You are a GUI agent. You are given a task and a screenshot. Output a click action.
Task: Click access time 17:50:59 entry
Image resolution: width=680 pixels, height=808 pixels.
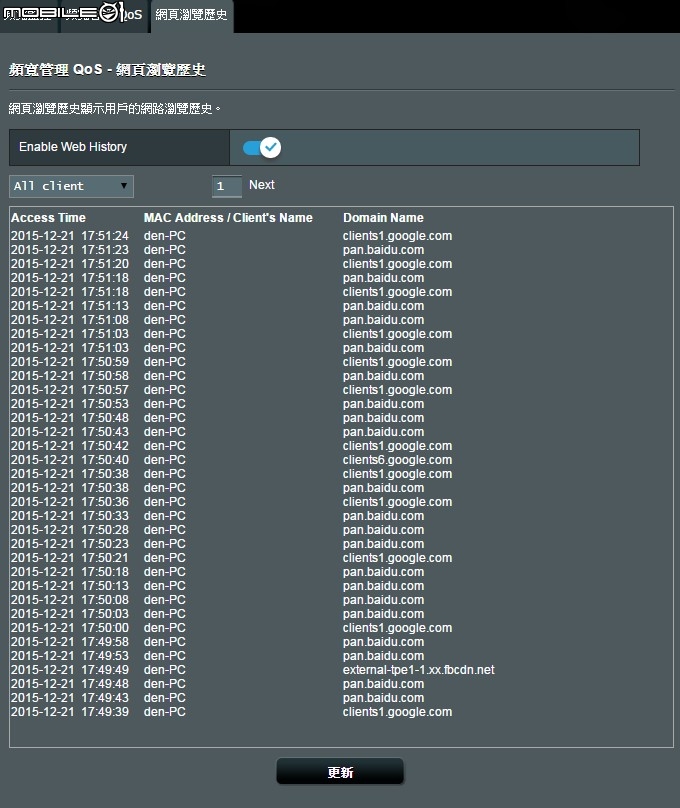70,362
